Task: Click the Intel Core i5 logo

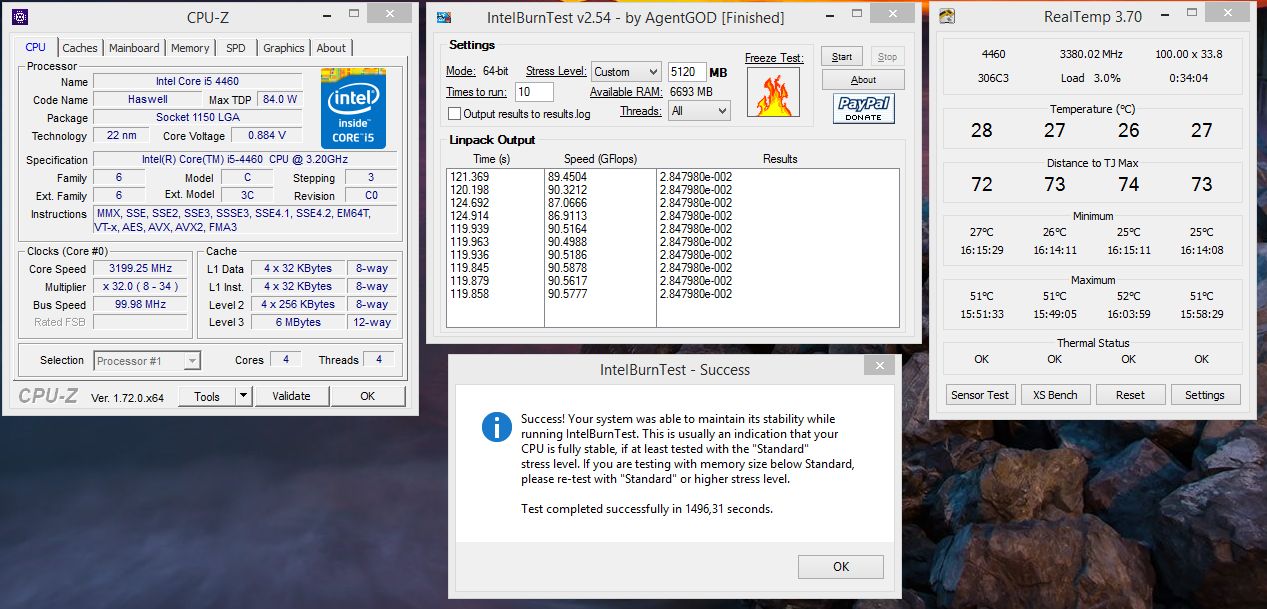Action: tap(353, 109)
